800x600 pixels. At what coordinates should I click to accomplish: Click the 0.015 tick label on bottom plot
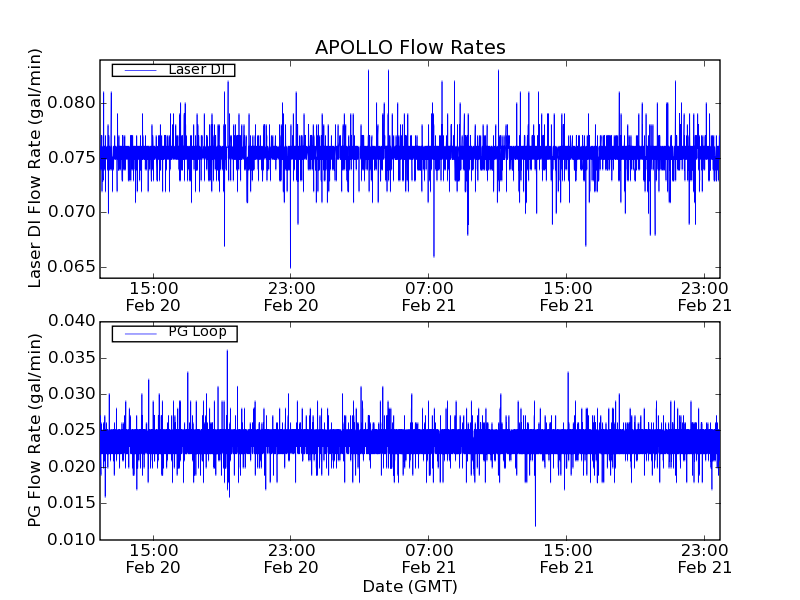click(x=71, y=503)
